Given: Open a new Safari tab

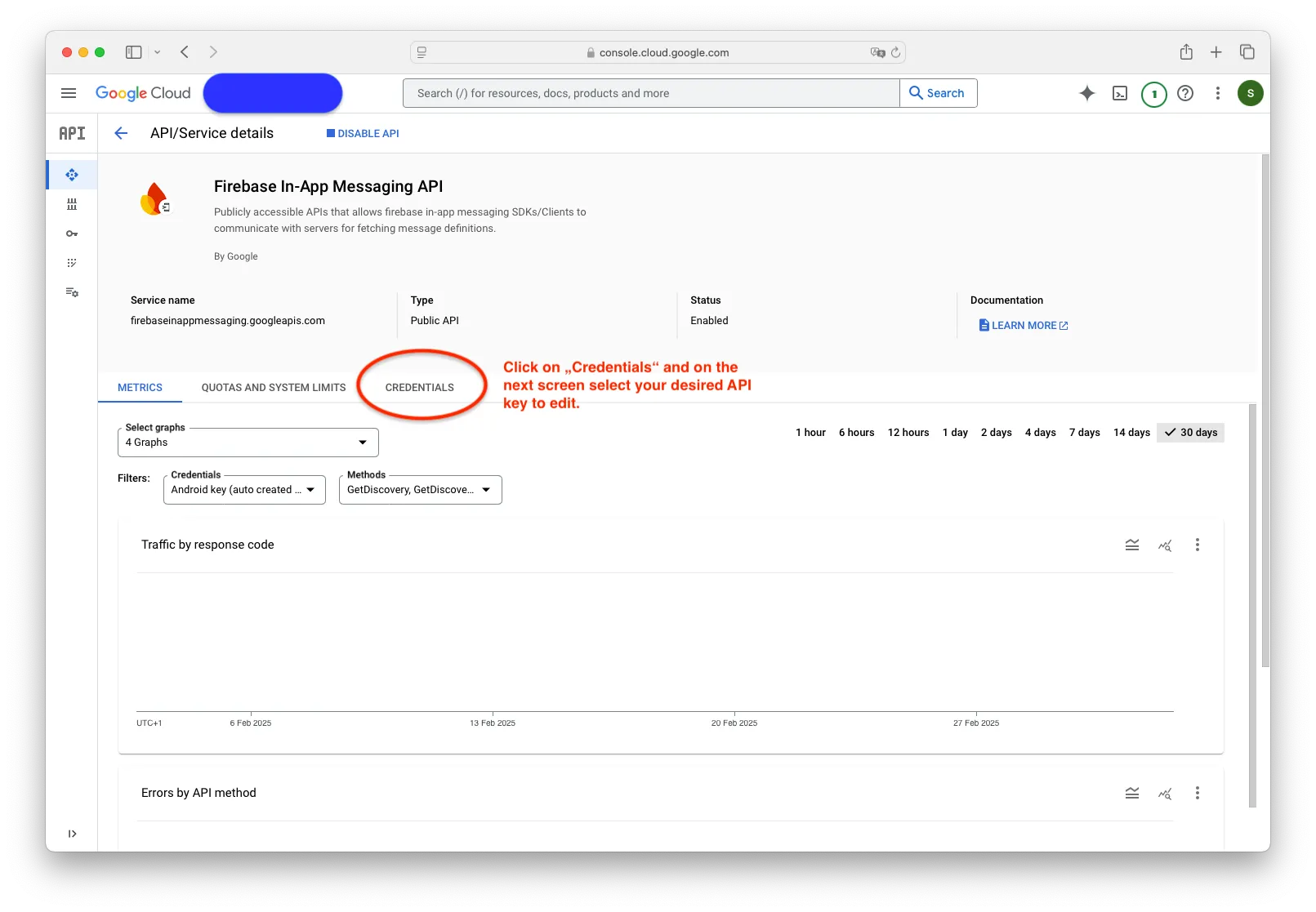Looking at the screenshot, I should [1216, 52].
